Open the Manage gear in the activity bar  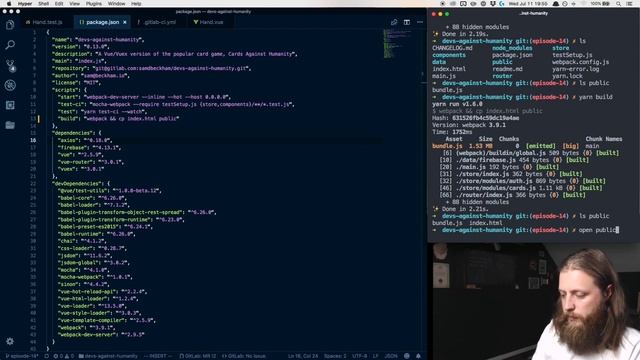10,341
